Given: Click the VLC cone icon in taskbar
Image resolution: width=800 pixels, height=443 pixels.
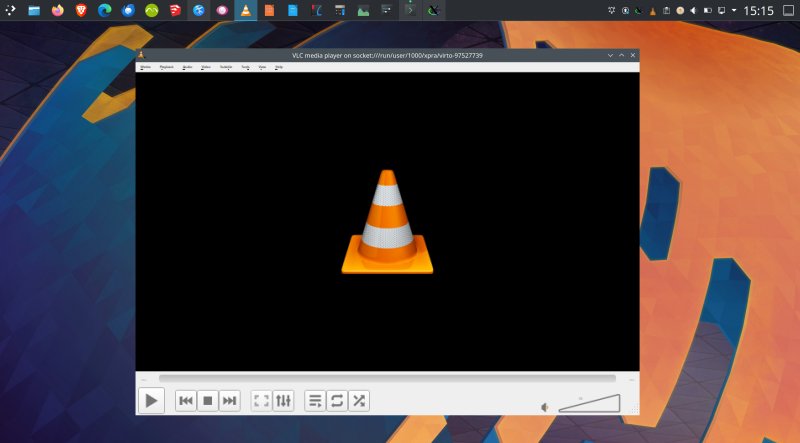Looking at the screenshot, I should [x=245, y=11].
